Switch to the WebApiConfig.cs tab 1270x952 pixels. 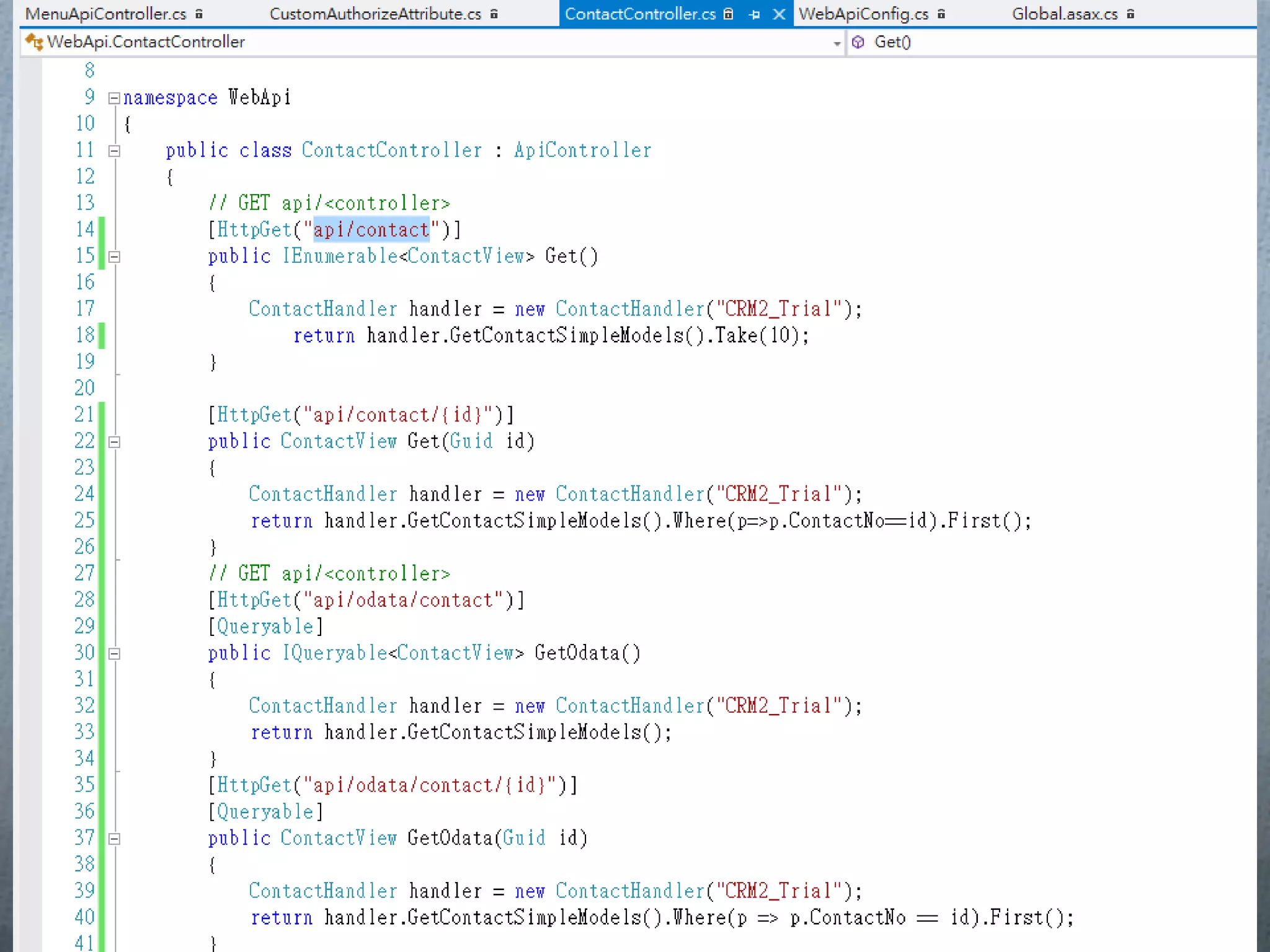(x=863, y=14)
